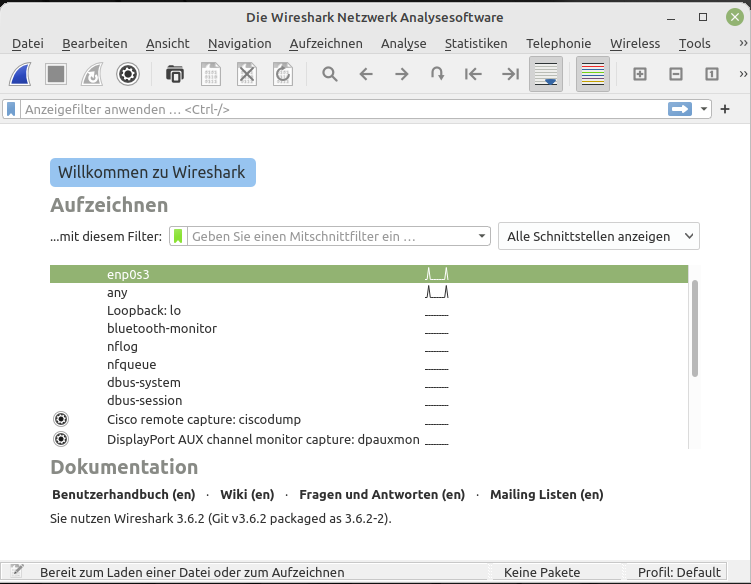Go forward in packet history arrow
Viewport: 751px width, 584px height.
[x=402, y=74]
